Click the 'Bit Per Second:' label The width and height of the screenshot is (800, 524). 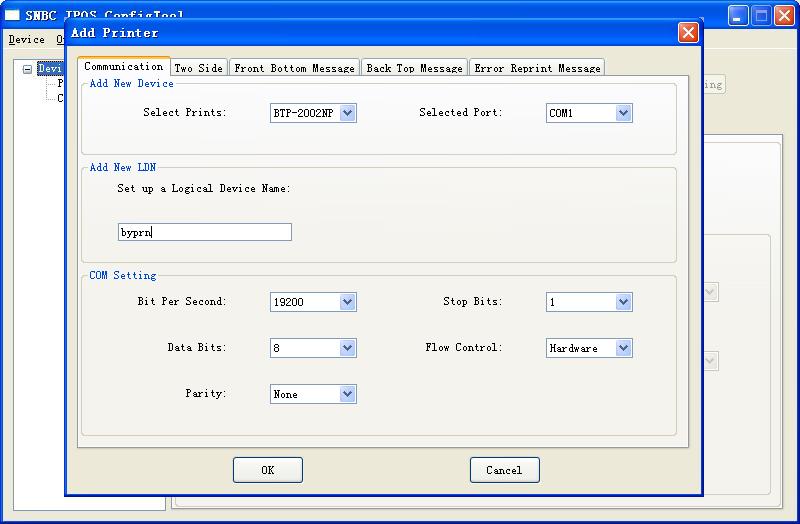click(x=182, y=301)
